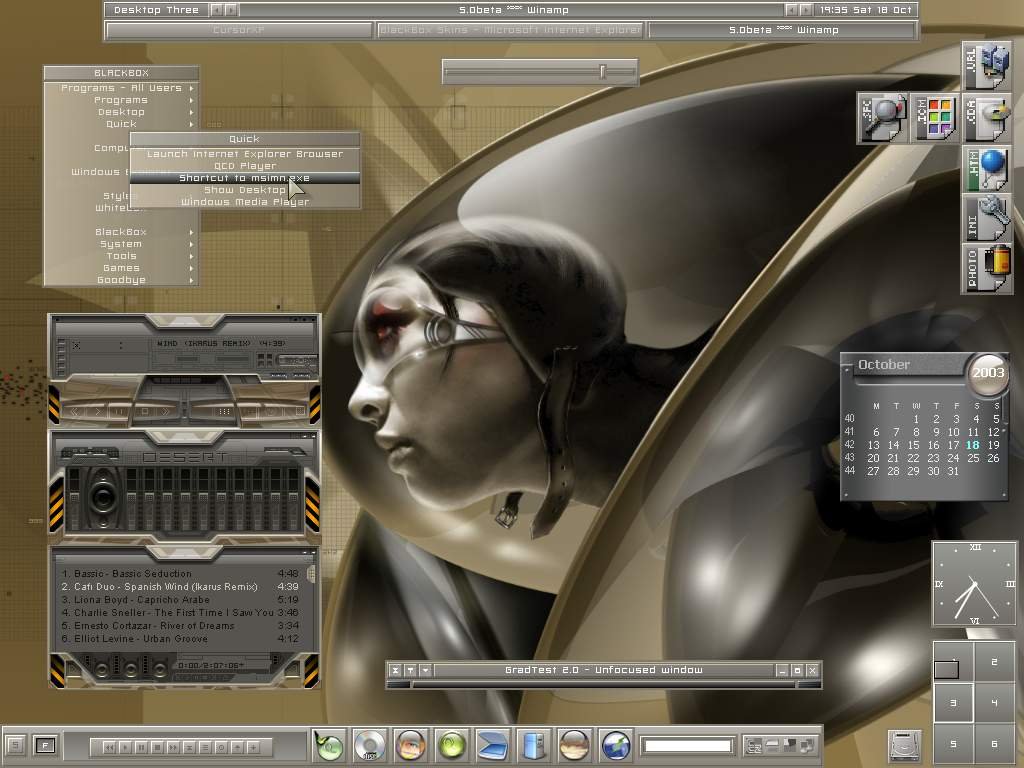
Task: Click plus button in bottom toolbar controls
Action: [253, 746]
